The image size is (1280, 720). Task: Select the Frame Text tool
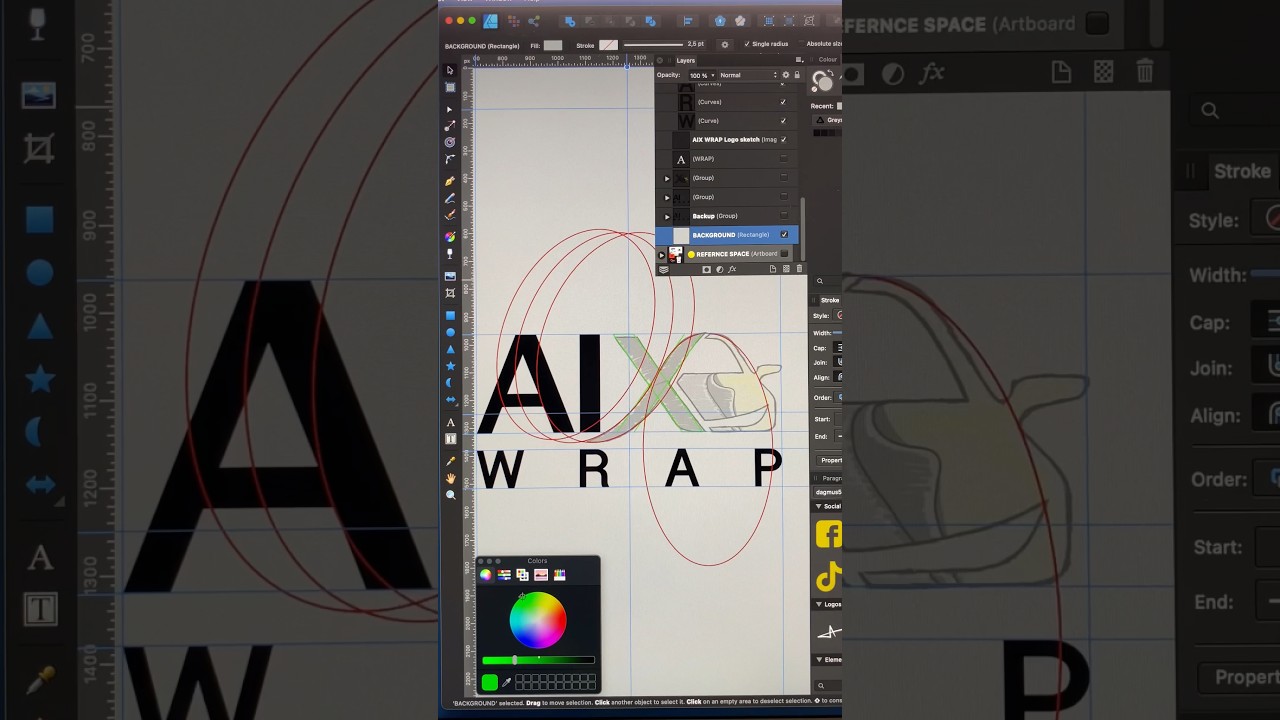click(450, 438)
